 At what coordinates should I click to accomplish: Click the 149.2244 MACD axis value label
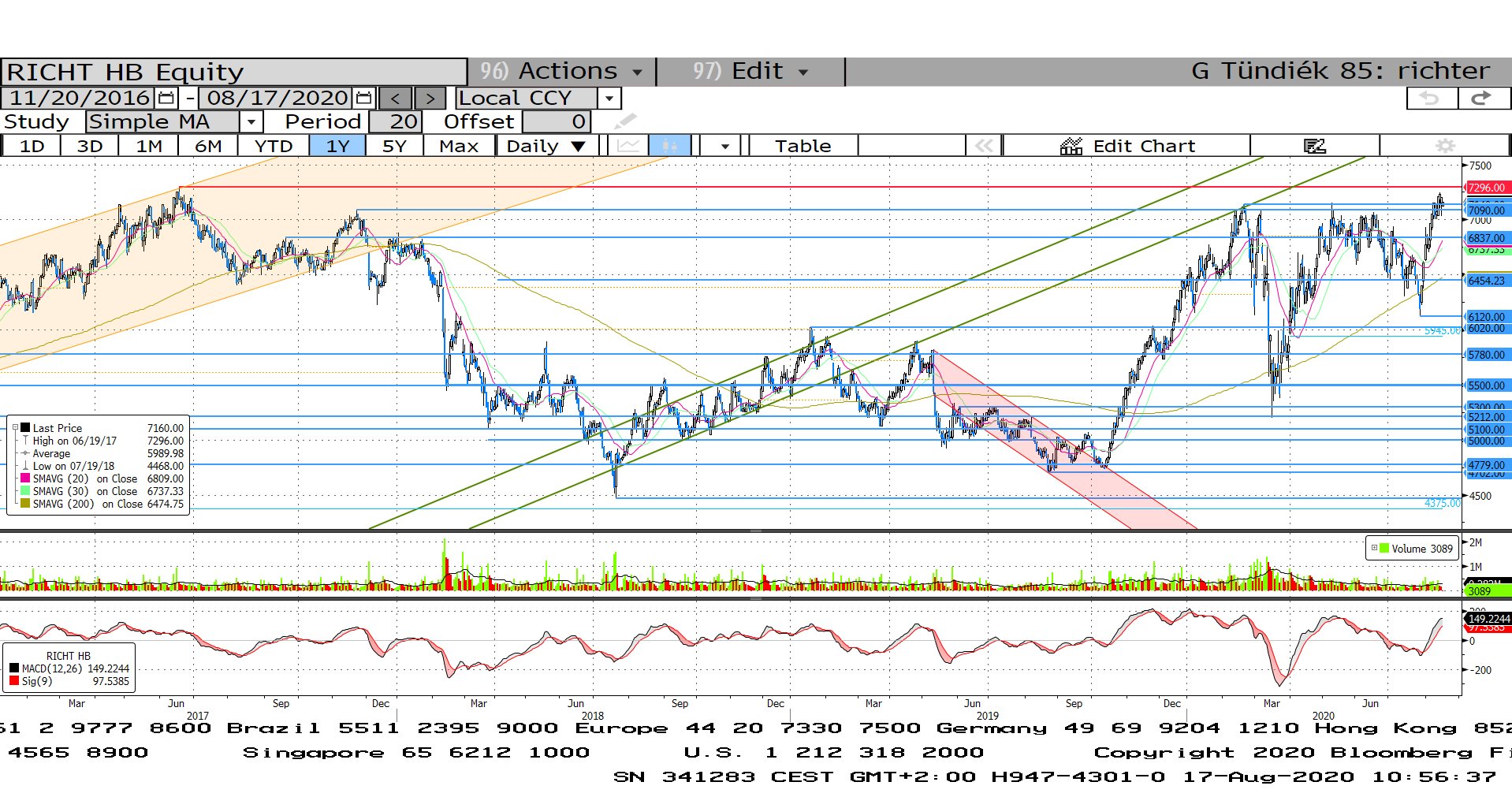point(1488,619)
